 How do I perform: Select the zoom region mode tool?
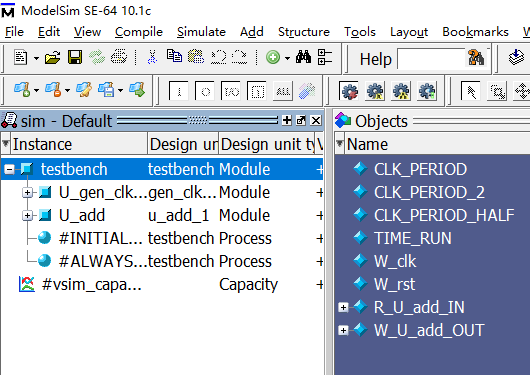tap(497, 91)
